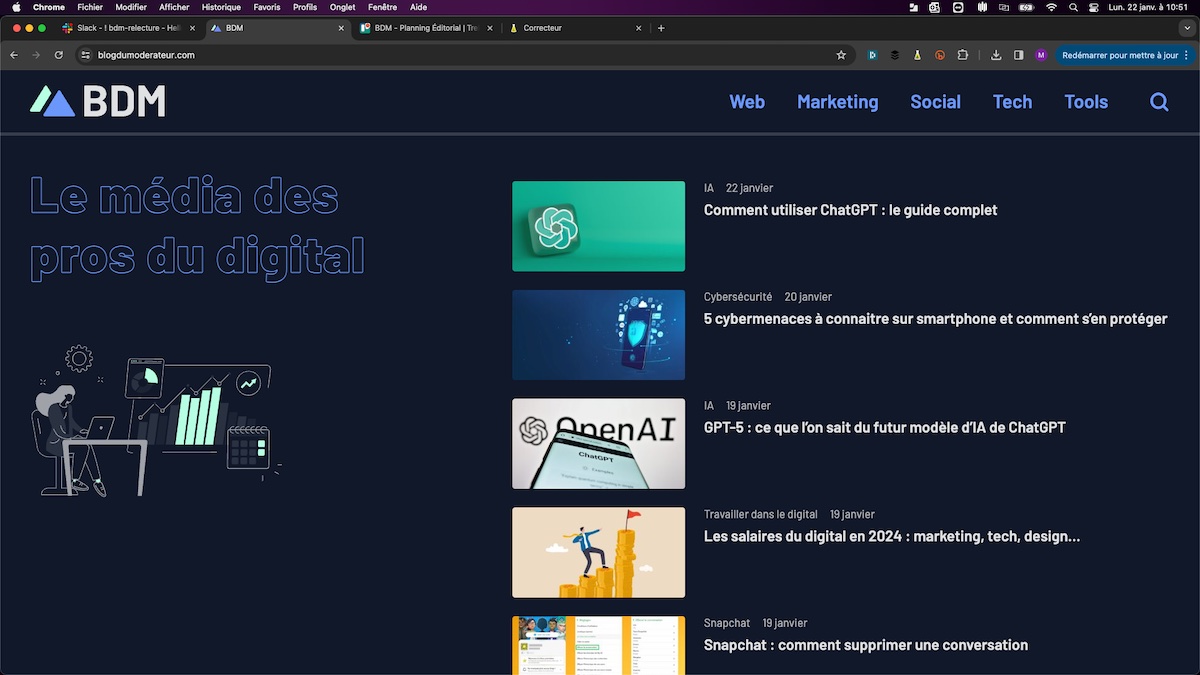Check battery status in the menu bar

(1026, 7)
